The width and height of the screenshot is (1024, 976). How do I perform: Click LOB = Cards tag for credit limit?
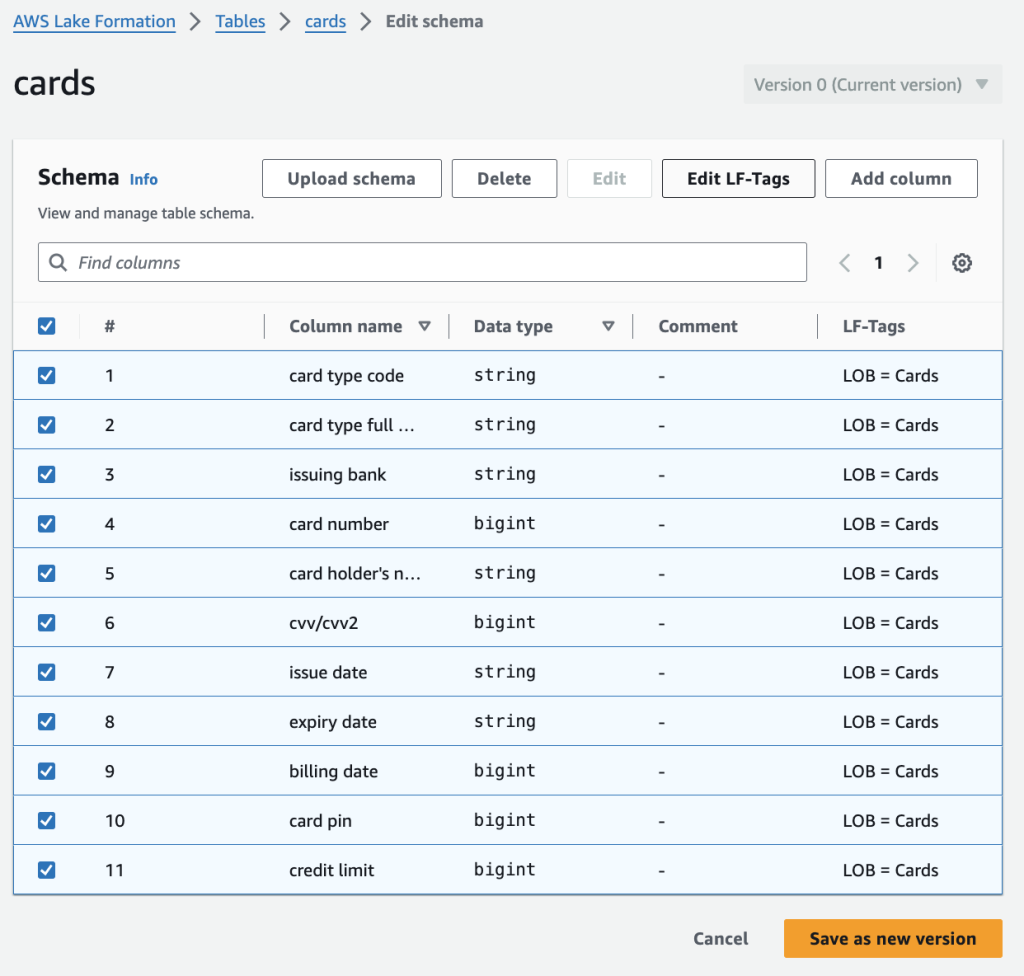pyautogui.click(x=891, y=870)
